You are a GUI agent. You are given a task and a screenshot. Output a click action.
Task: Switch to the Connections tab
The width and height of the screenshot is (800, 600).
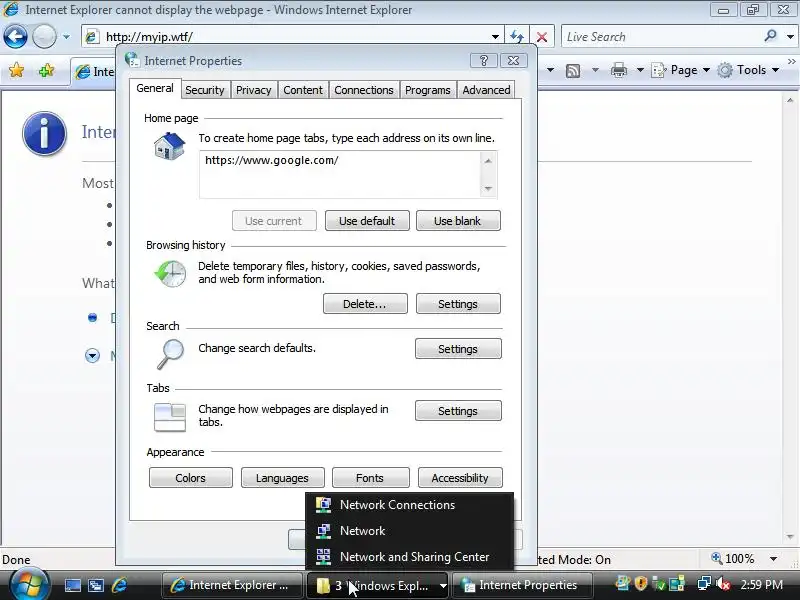(364, 90)
